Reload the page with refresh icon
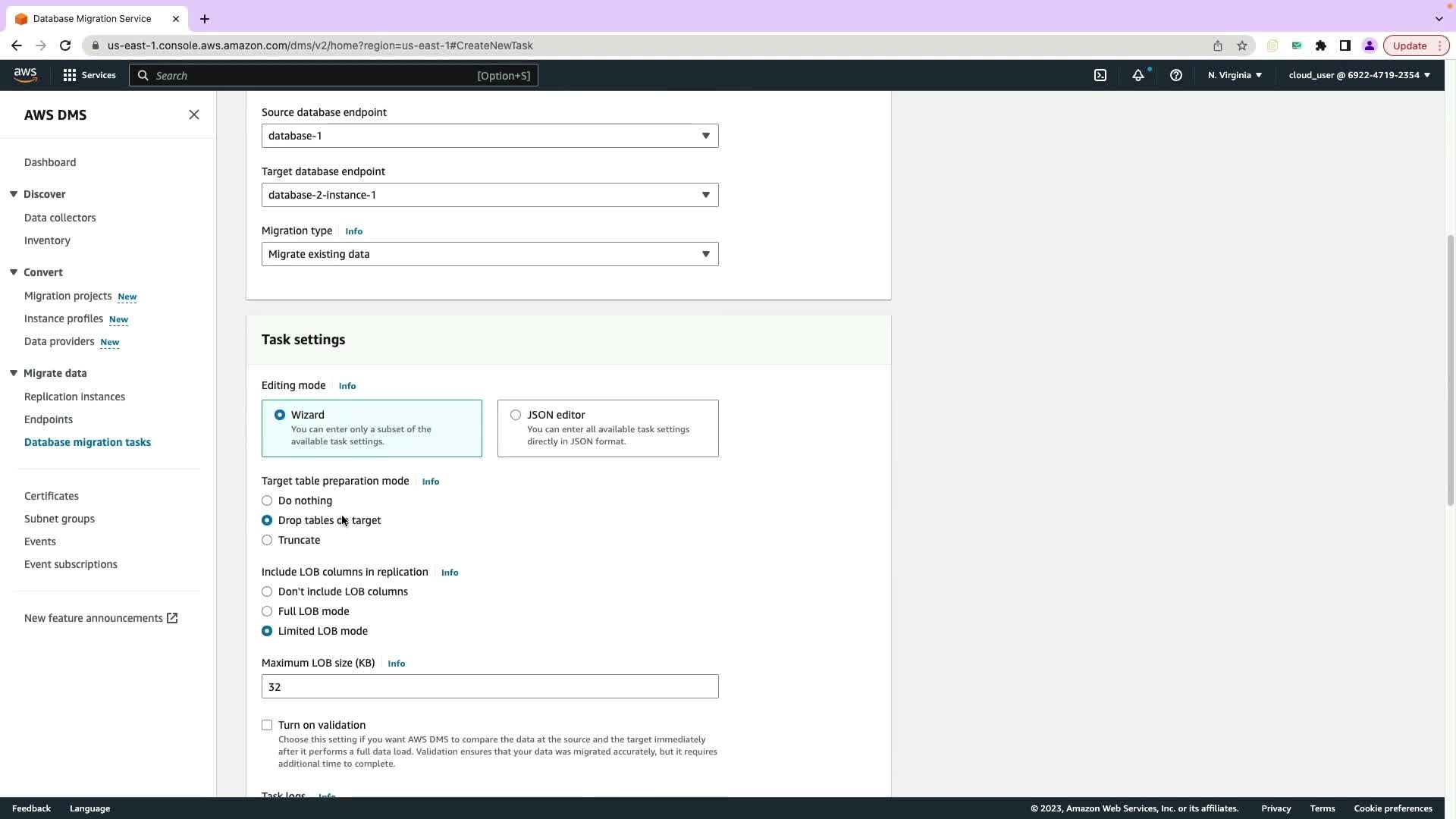 (x=65, y=45)
